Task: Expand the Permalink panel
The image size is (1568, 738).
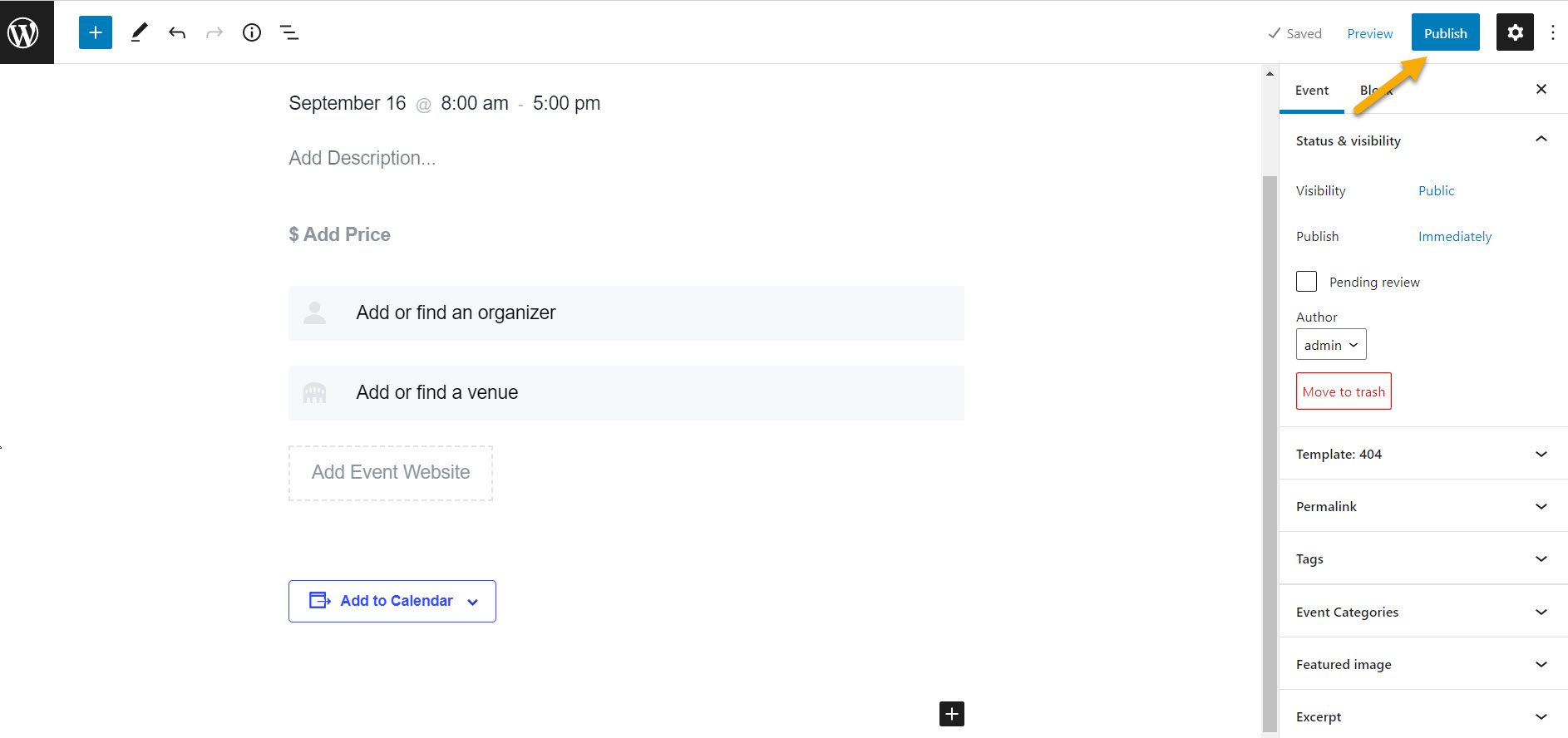Action: (x=1422, y=506)
